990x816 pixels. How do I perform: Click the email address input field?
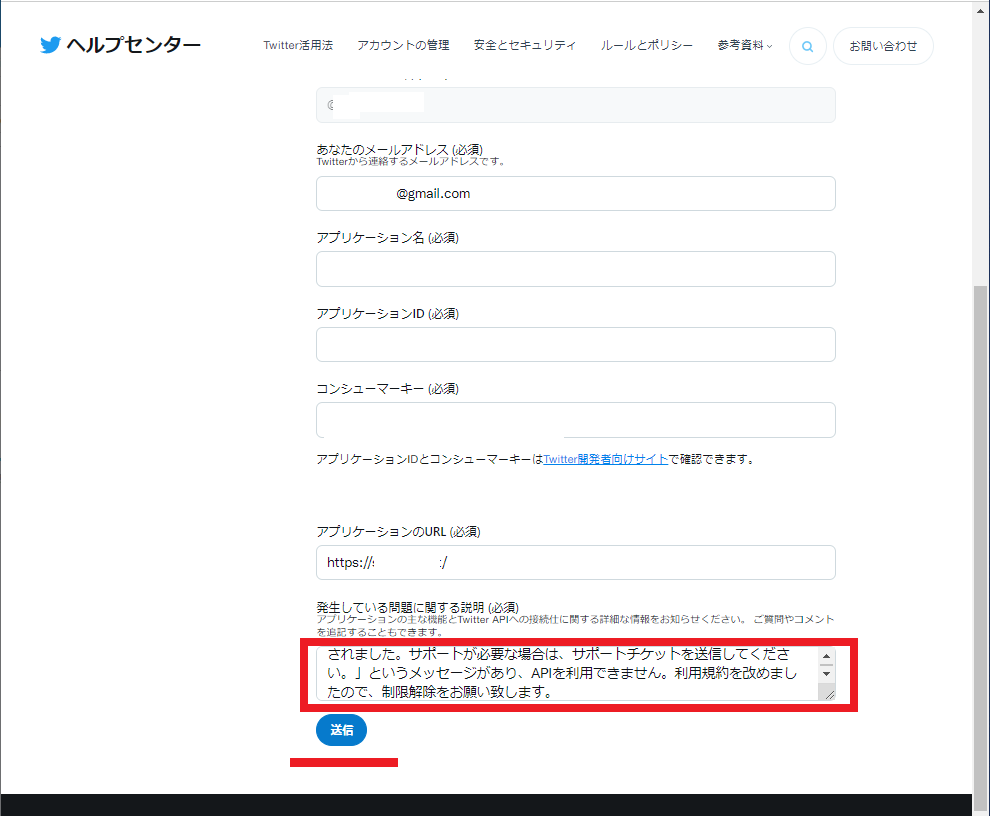point(575,194)
